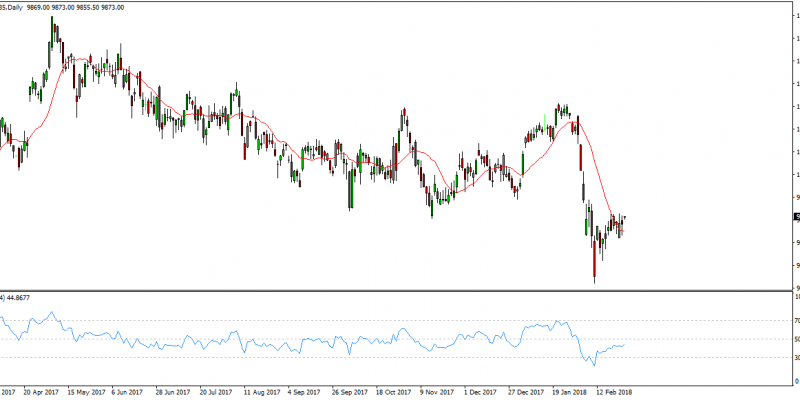Click the 70 level on RSI scale

tap(796, 320)
